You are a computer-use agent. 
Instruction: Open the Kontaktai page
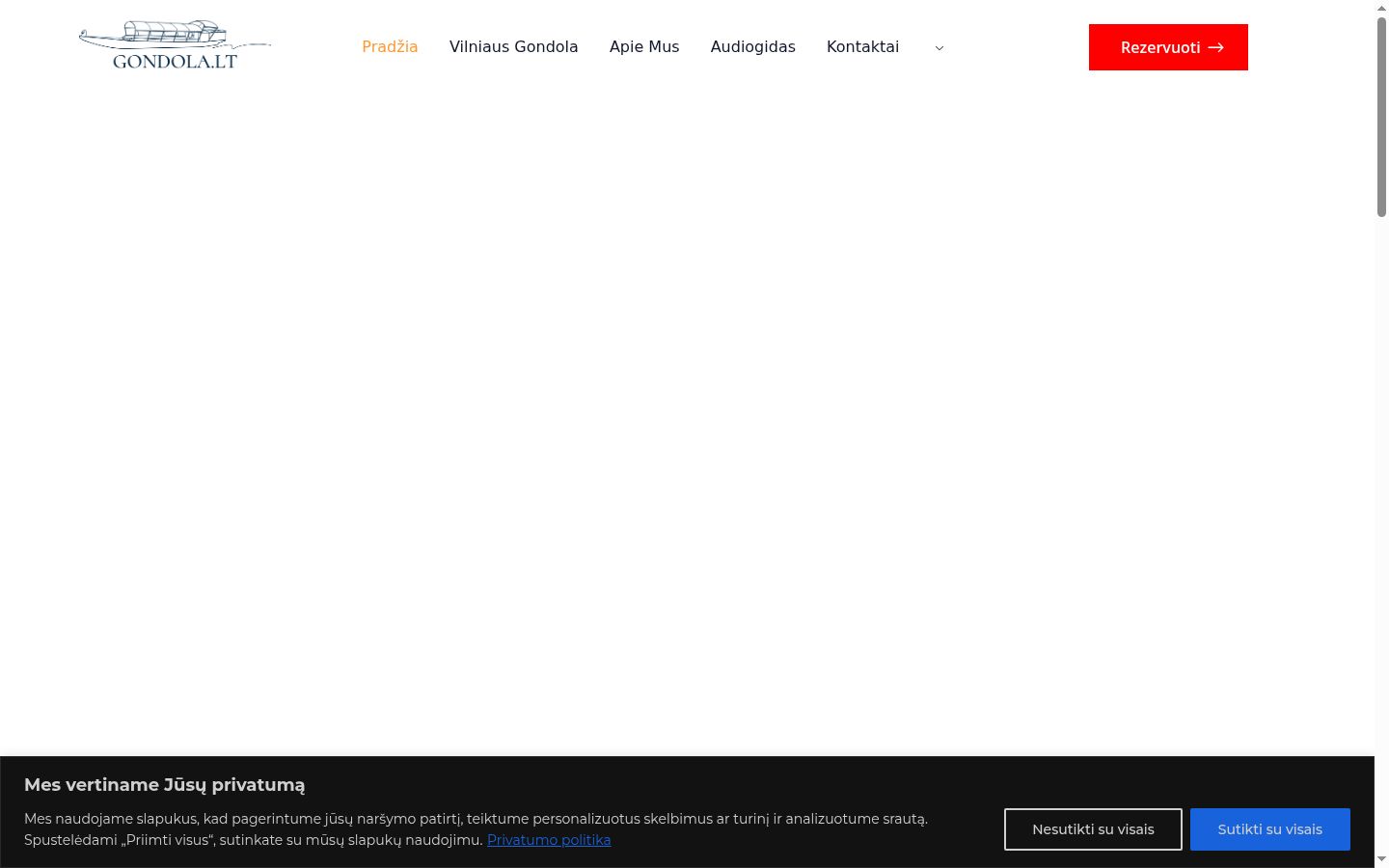coord(862,46)
